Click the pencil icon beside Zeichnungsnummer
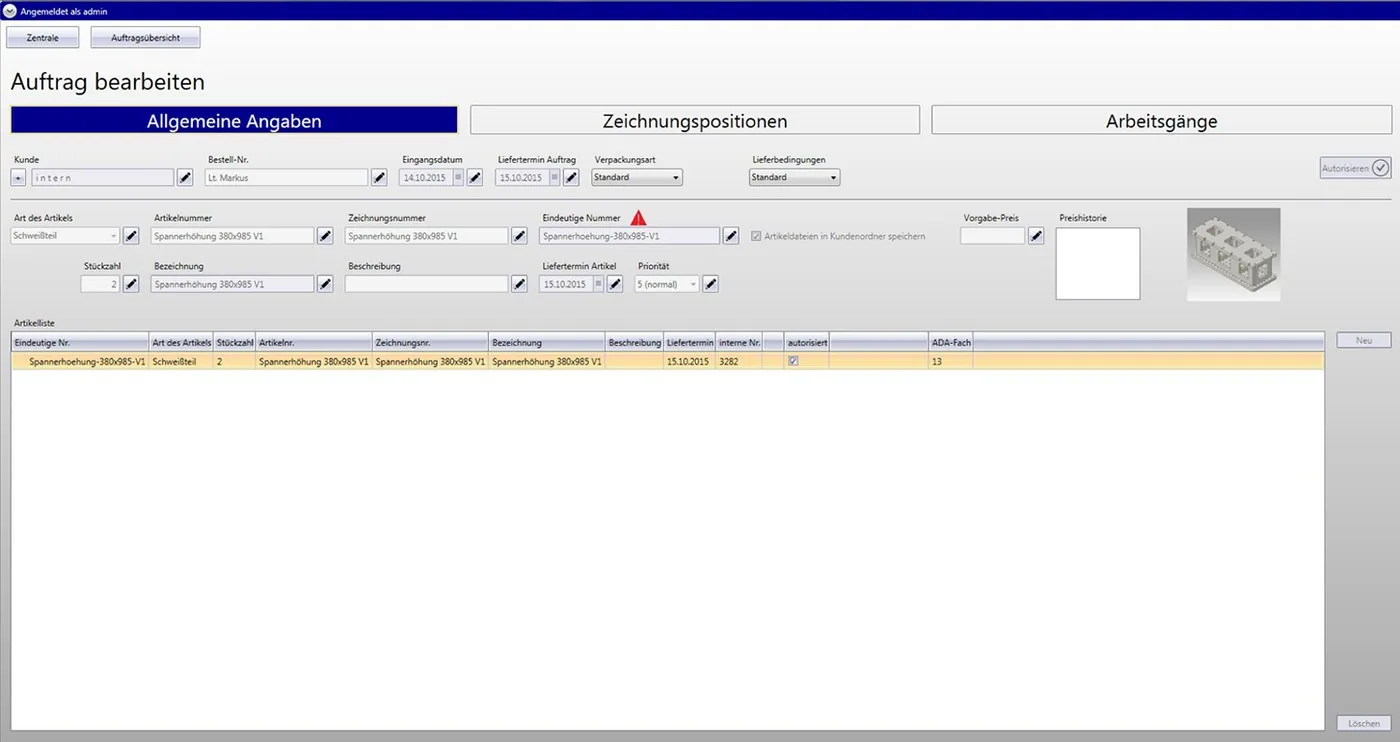The height and width of the screenshot is (742, 1400). pos(519,236)
